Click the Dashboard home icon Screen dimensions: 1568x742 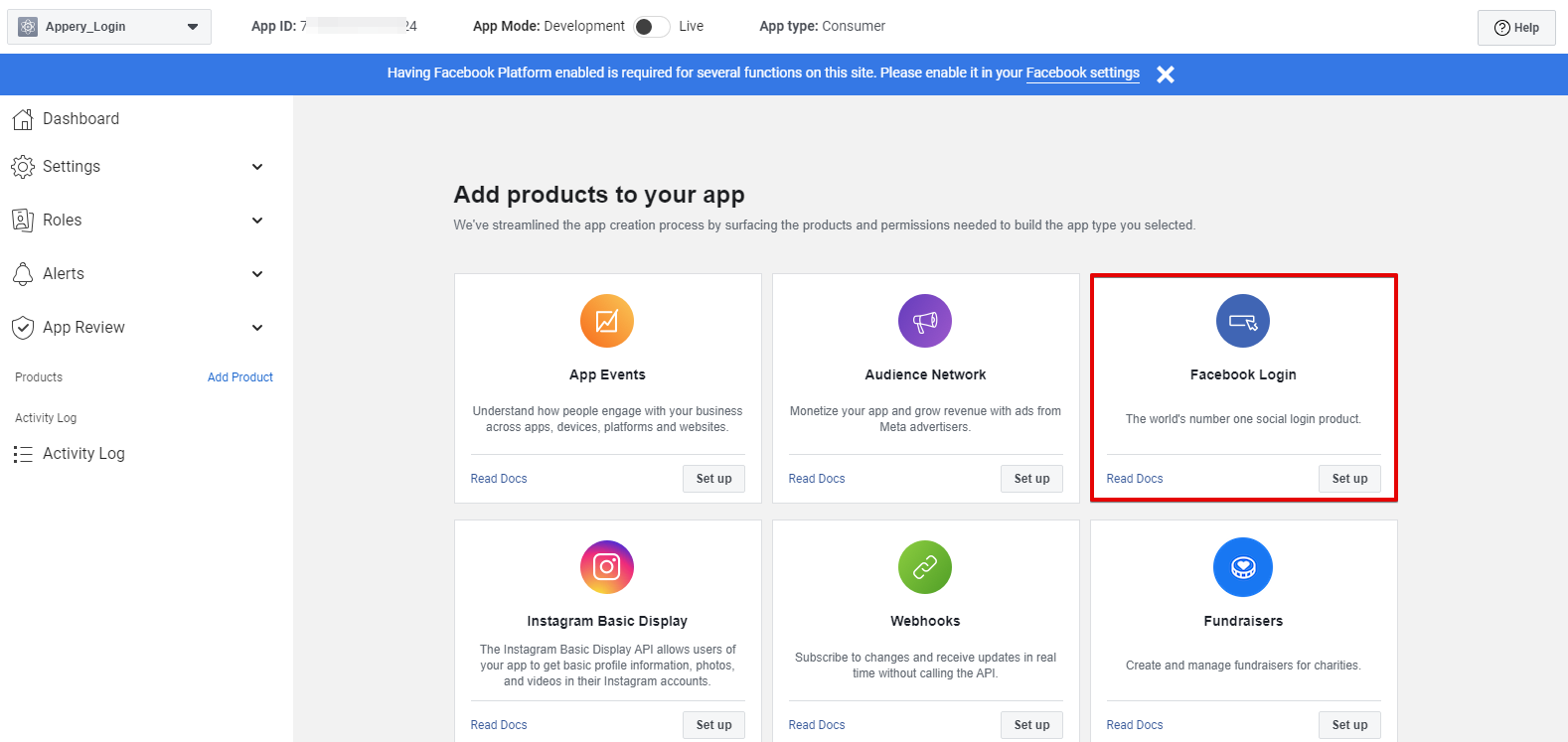[x=23, y=119]
